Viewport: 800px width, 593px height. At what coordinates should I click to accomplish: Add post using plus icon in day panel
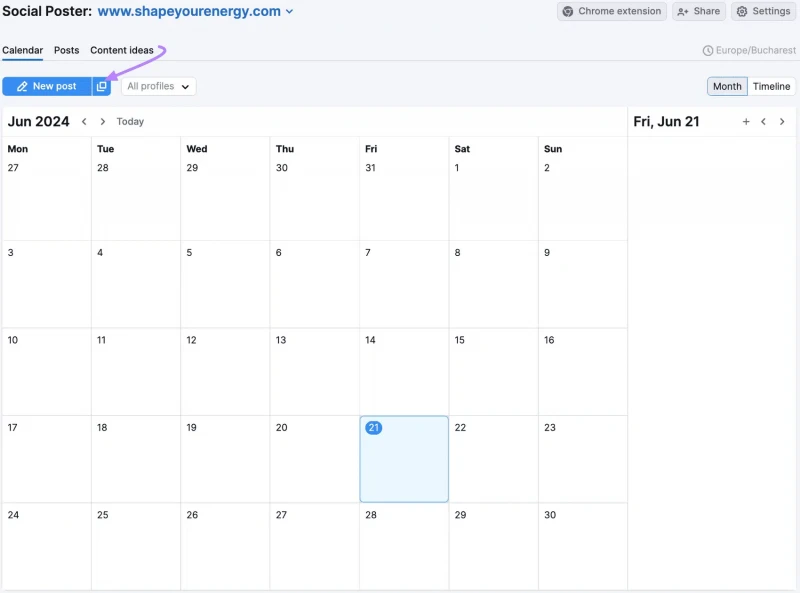746,121
